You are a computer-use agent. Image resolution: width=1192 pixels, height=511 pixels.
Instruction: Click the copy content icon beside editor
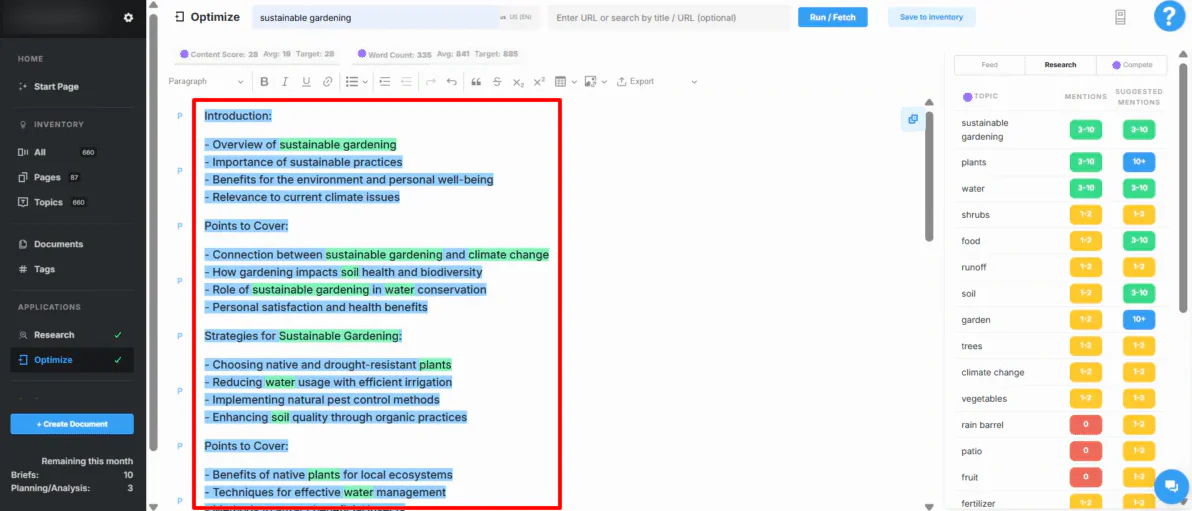pyautogui.click(x=912, y=119)
